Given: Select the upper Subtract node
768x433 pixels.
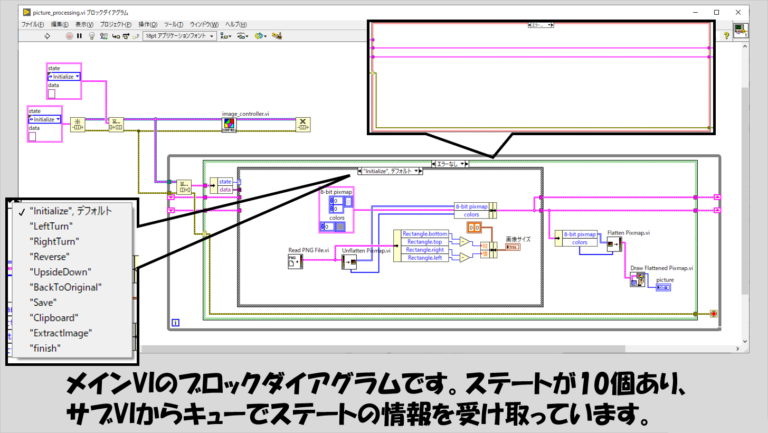Looking at the screenshot, I should tap(464, 241).
